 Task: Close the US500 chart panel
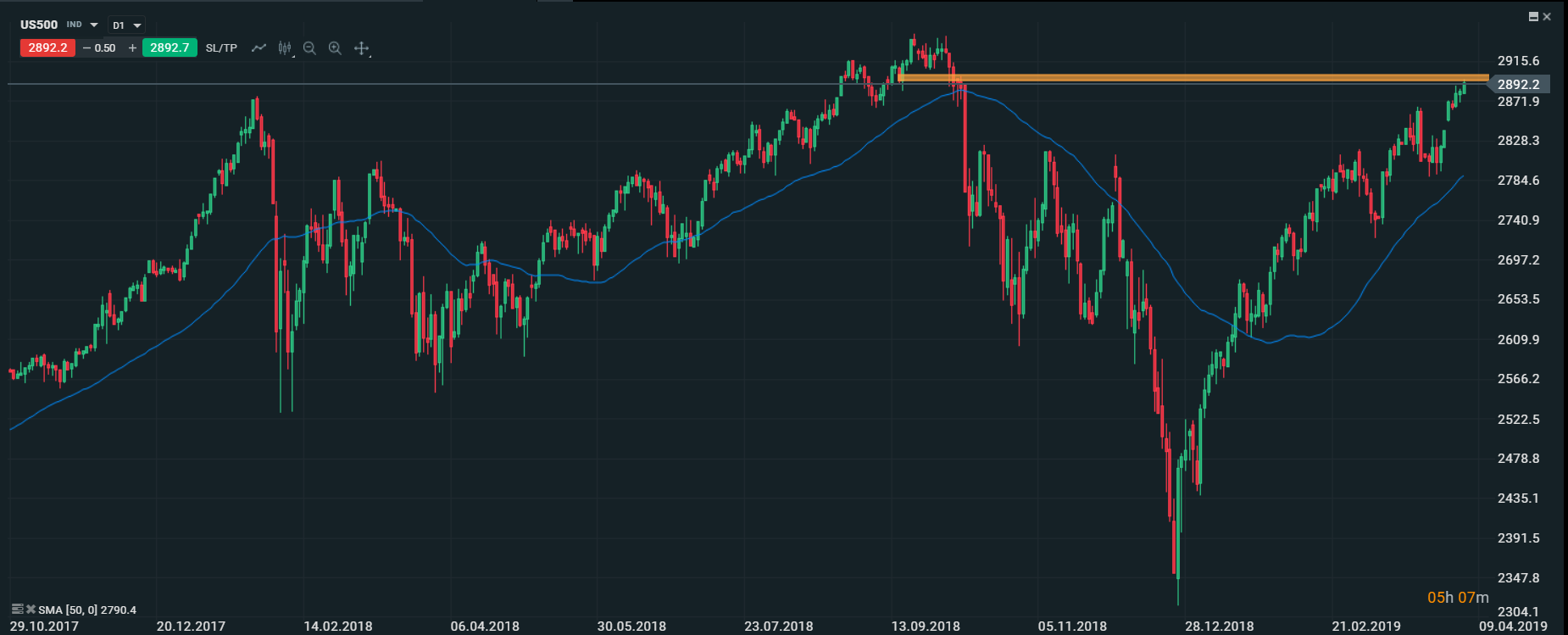(1547, 17)
